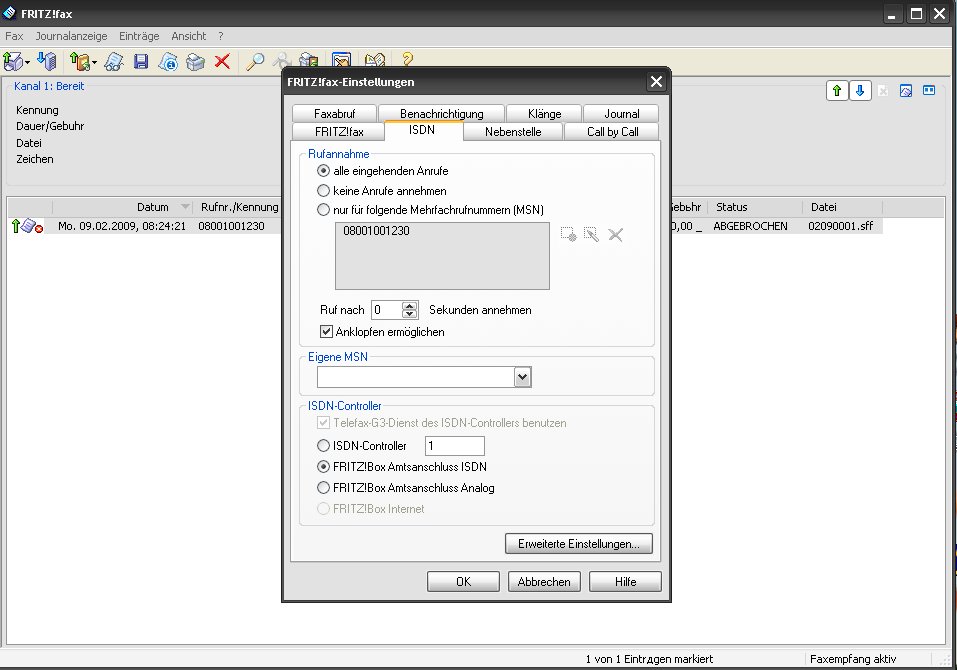Screen dimensions: 957x670
Task: Click the green up arrow button
Action: [x=837, y=91]
